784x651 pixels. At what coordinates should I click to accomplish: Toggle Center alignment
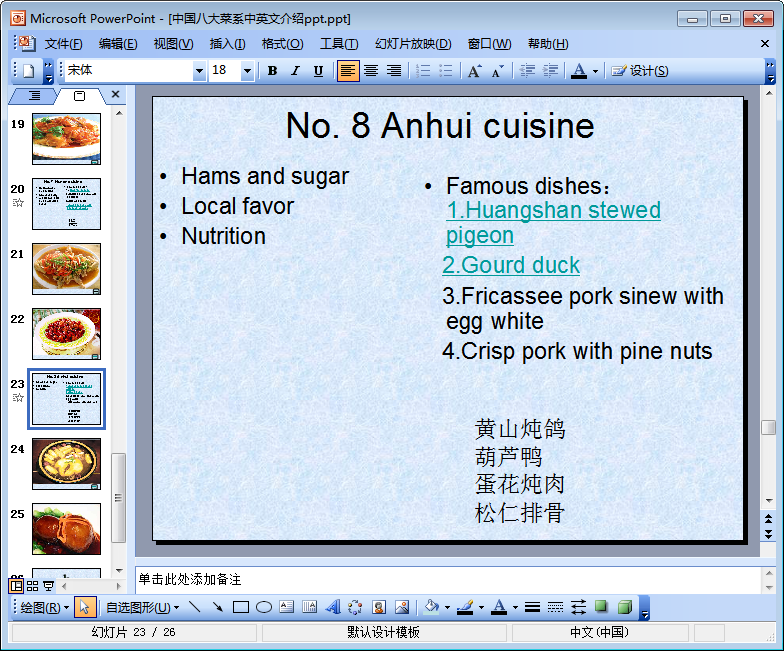pos(370,71)
